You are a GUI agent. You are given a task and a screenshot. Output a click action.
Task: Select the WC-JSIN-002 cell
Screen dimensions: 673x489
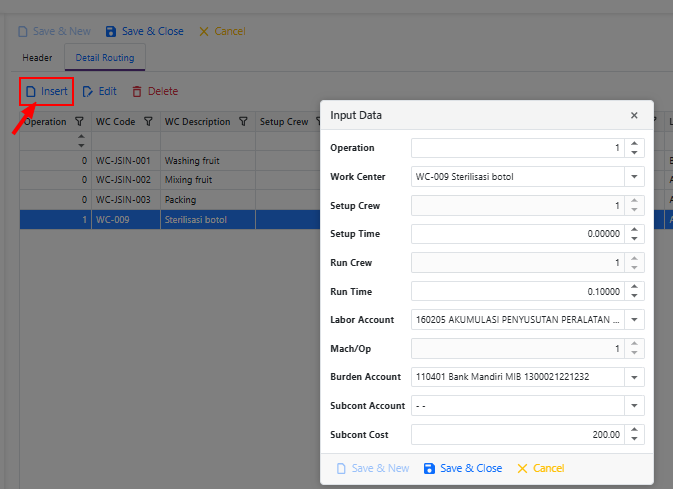point(125,179)
